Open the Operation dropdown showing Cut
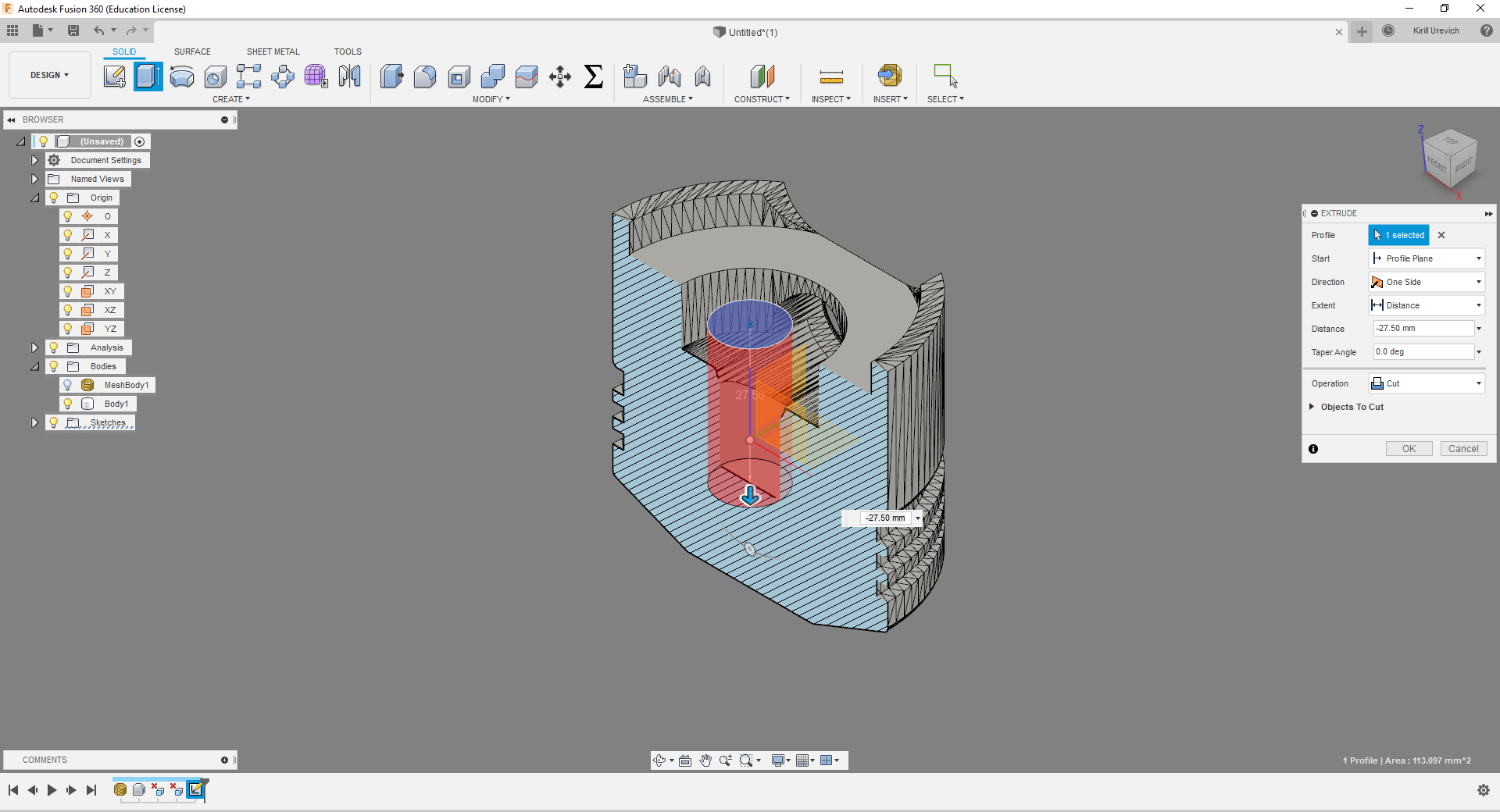 pos(1427,383)
